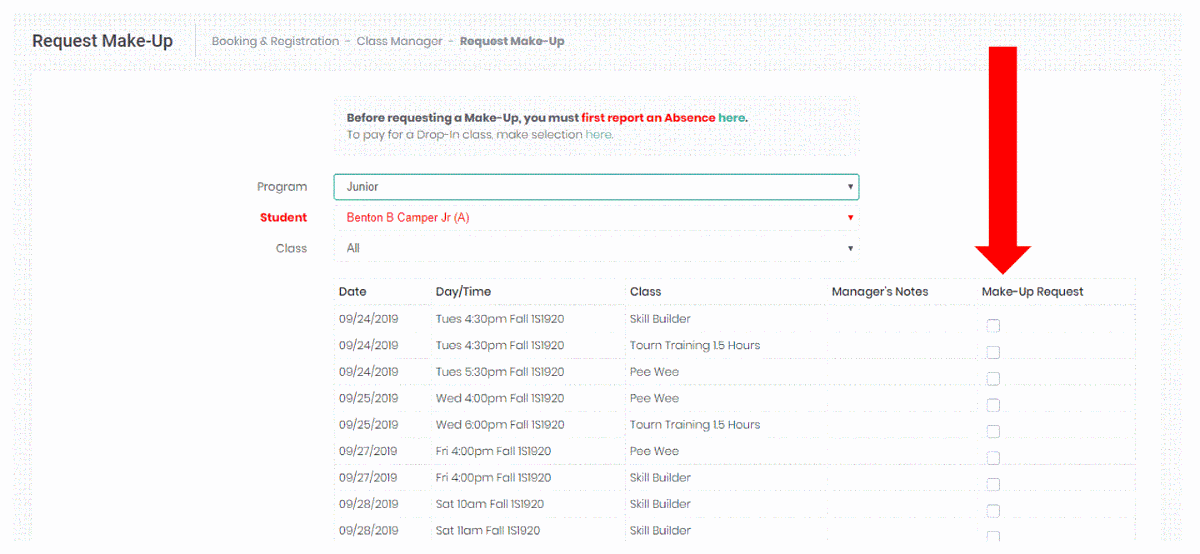Image resolution: width=1200 pixels, height=554 pixels.
Task: Enable make-up request for Wed 4:00pm Pee Wee
Action: [x=993, y=405]
